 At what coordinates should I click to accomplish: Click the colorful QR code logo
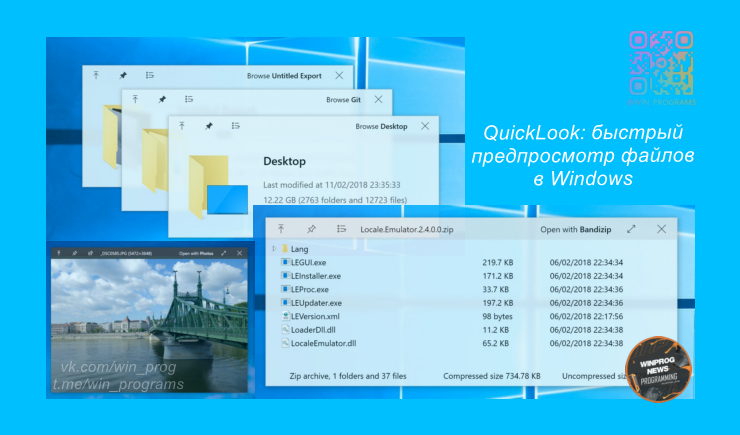tap(661, 60)
